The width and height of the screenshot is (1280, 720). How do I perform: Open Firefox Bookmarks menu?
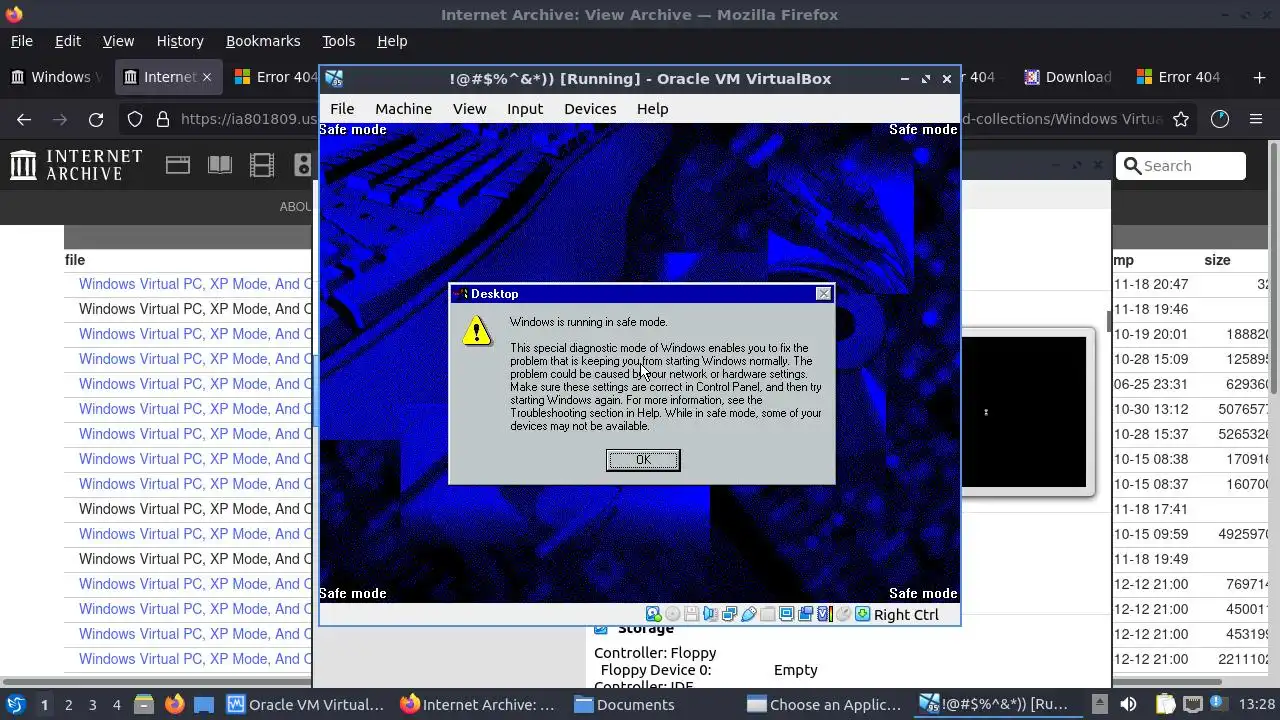(x=263, y=41)
